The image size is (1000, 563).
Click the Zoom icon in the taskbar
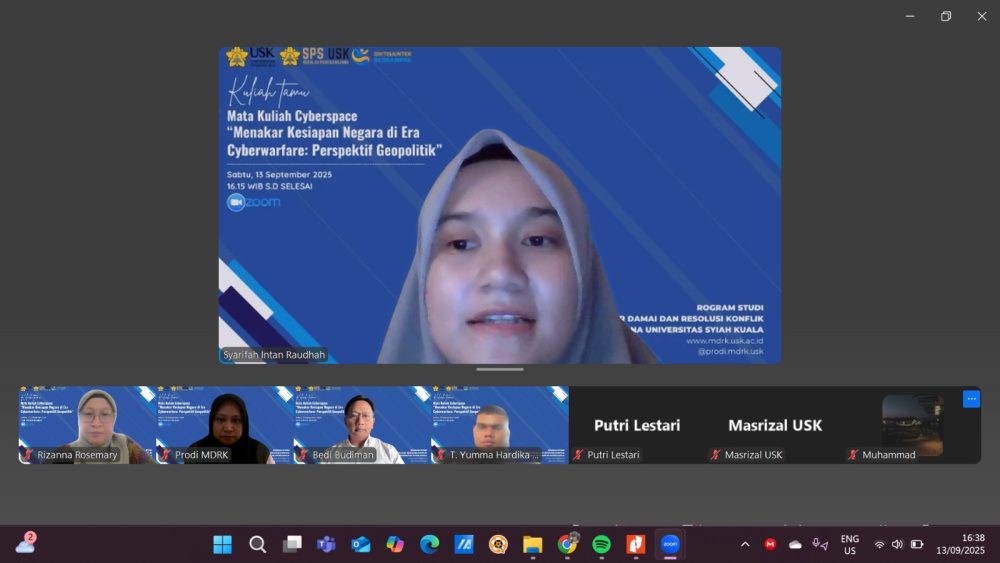pos(669,544)
